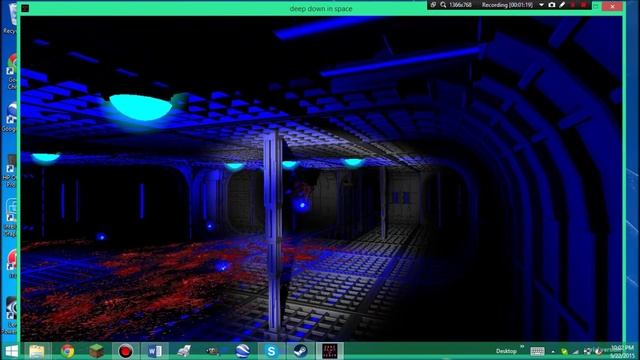
Task: Open the recording bar dropdown arrow
Action: point(541,5)
